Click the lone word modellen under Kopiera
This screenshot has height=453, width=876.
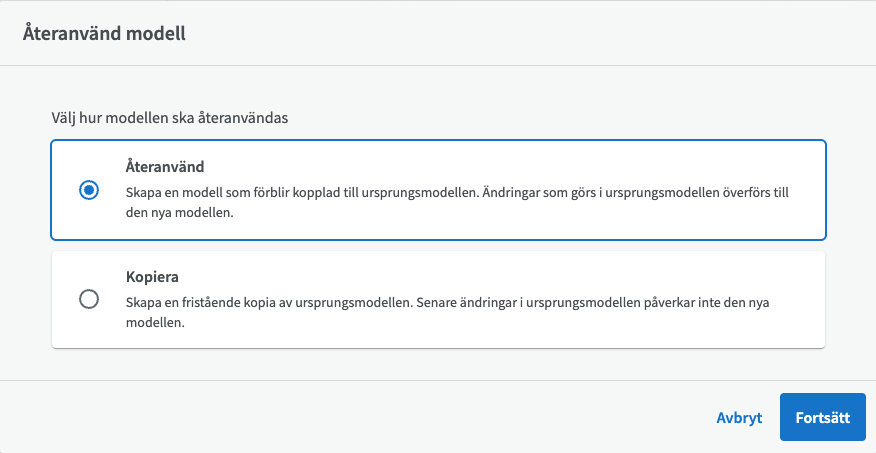click(155, 323)
